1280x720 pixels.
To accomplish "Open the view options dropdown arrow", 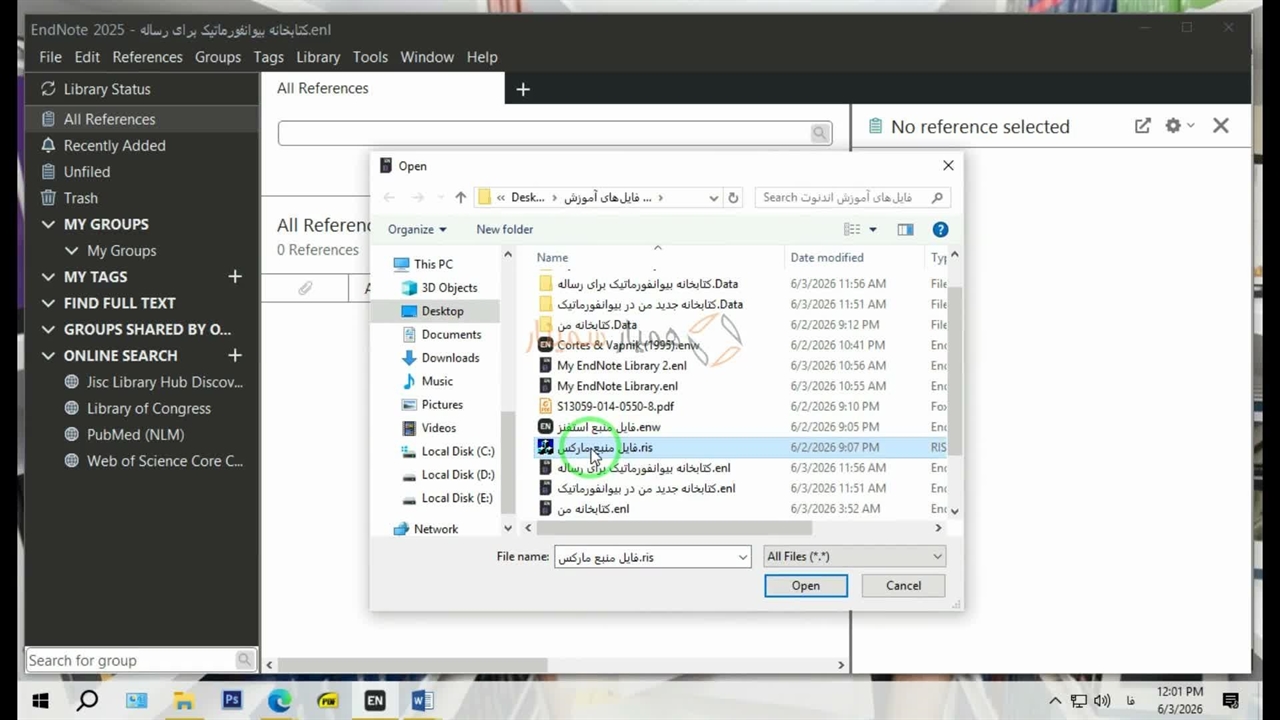I will pyautogui.click(x=873, y=230).
